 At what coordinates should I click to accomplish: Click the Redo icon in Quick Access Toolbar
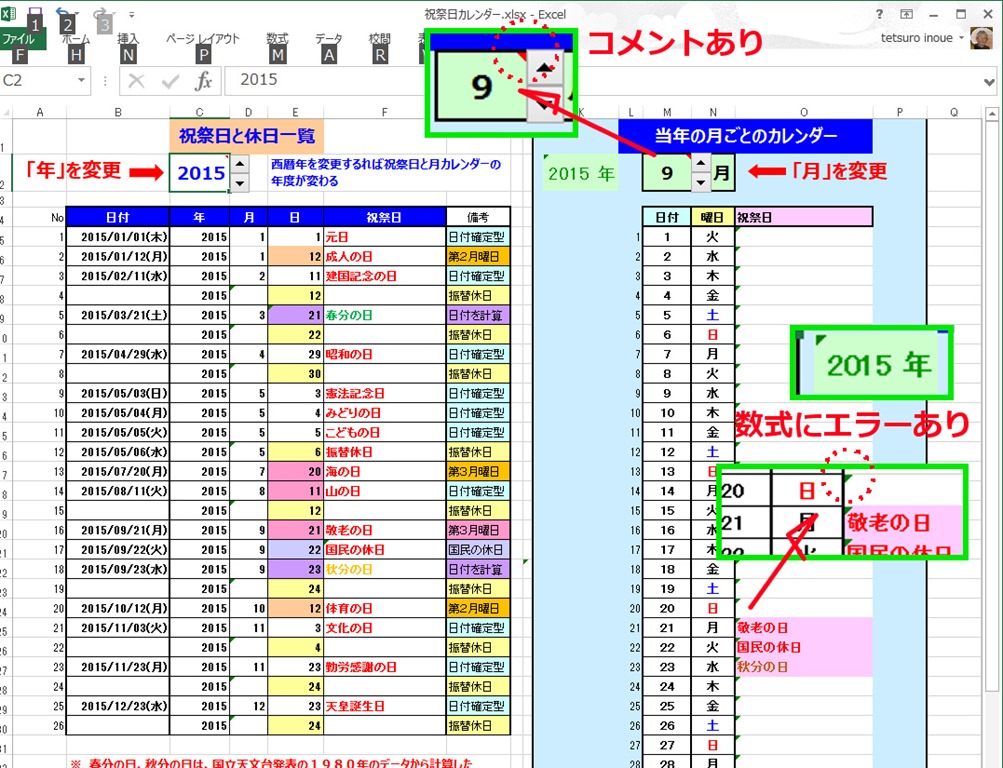pos(100,12)
